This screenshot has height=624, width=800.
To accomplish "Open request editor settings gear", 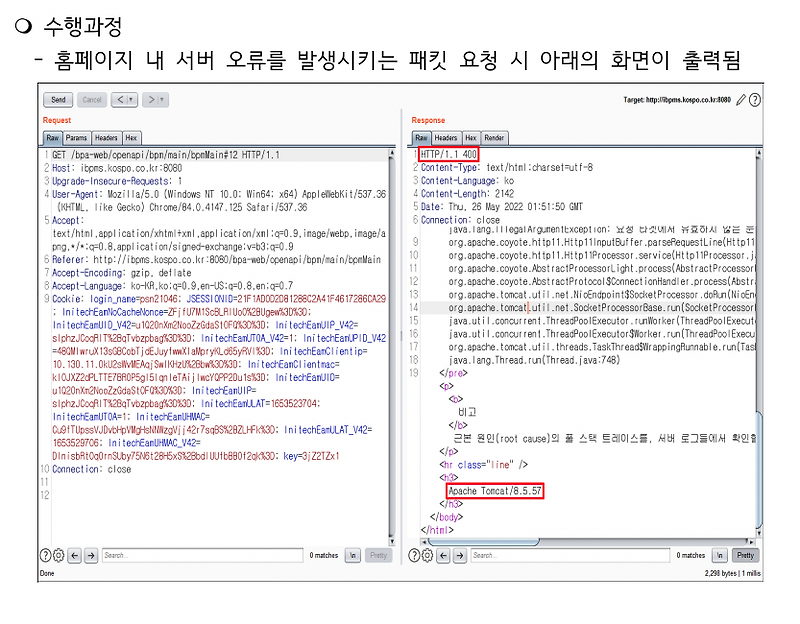I will 58,556.
